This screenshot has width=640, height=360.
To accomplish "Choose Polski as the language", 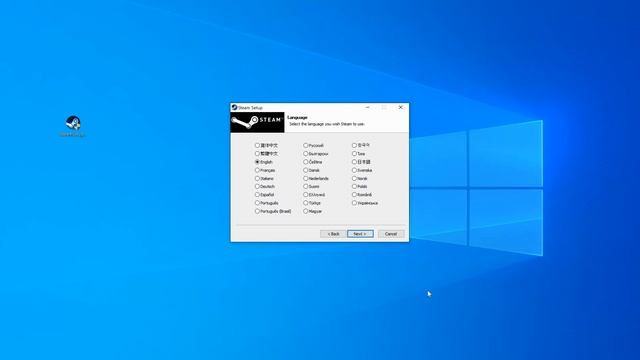I will [x=354, y=187].
